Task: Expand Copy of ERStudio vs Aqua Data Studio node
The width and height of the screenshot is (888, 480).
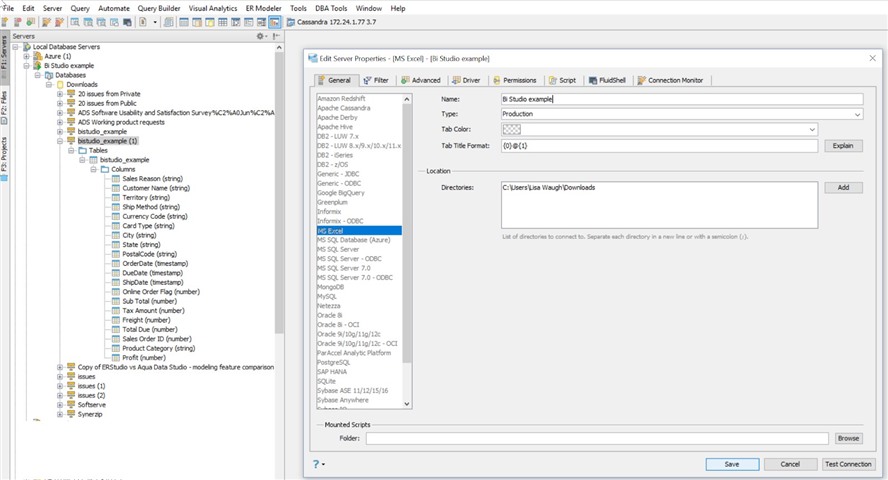Action: coord(59,367)
